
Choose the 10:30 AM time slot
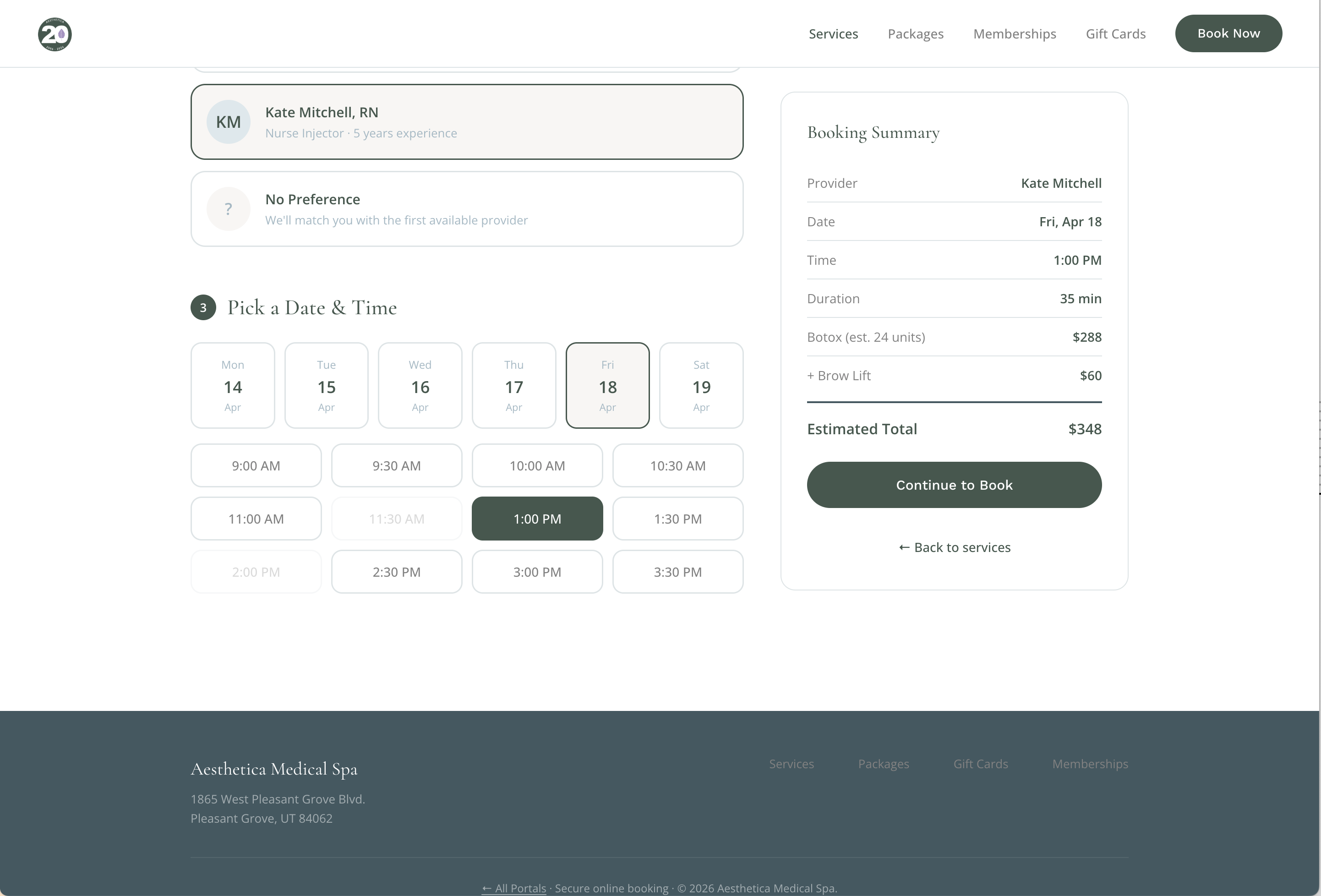pyautogui.click(x=677, y=465)
